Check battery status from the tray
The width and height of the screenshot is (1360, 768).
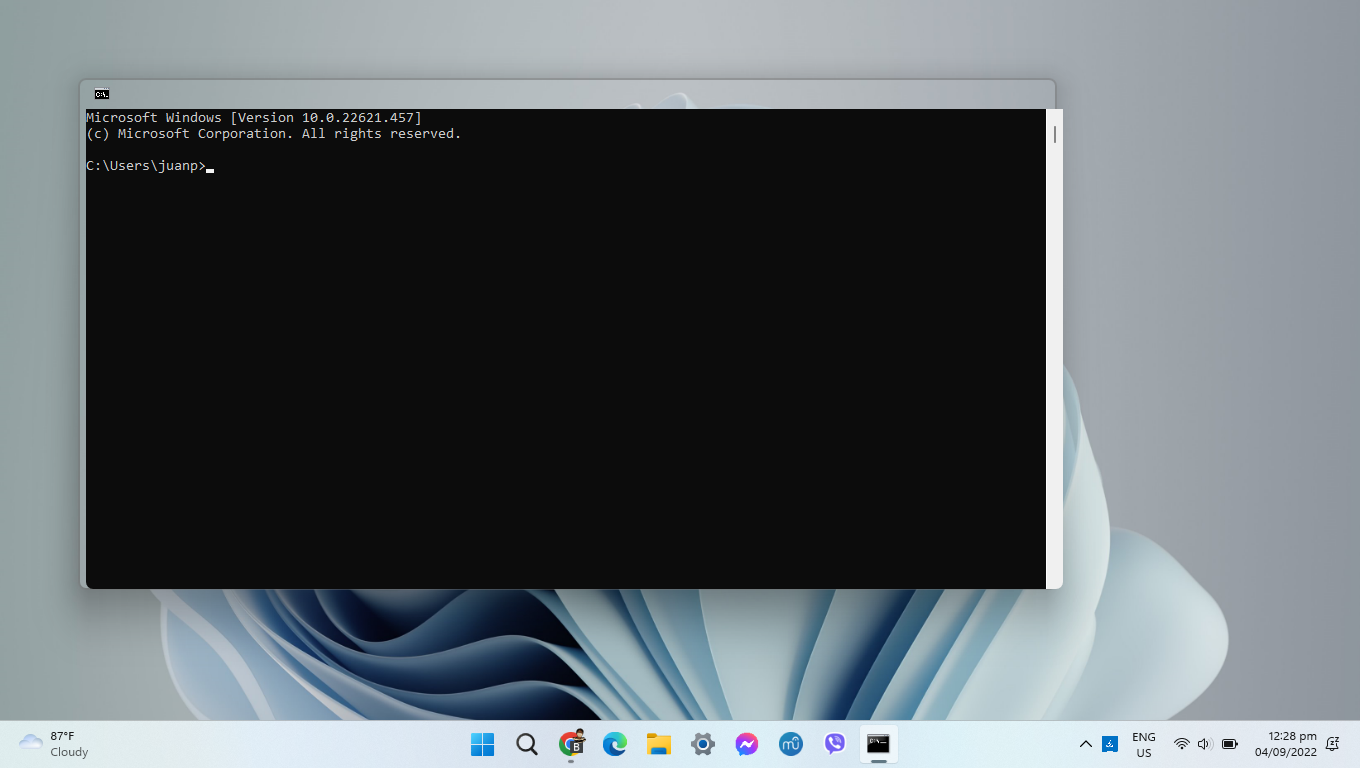(1229, 744)
